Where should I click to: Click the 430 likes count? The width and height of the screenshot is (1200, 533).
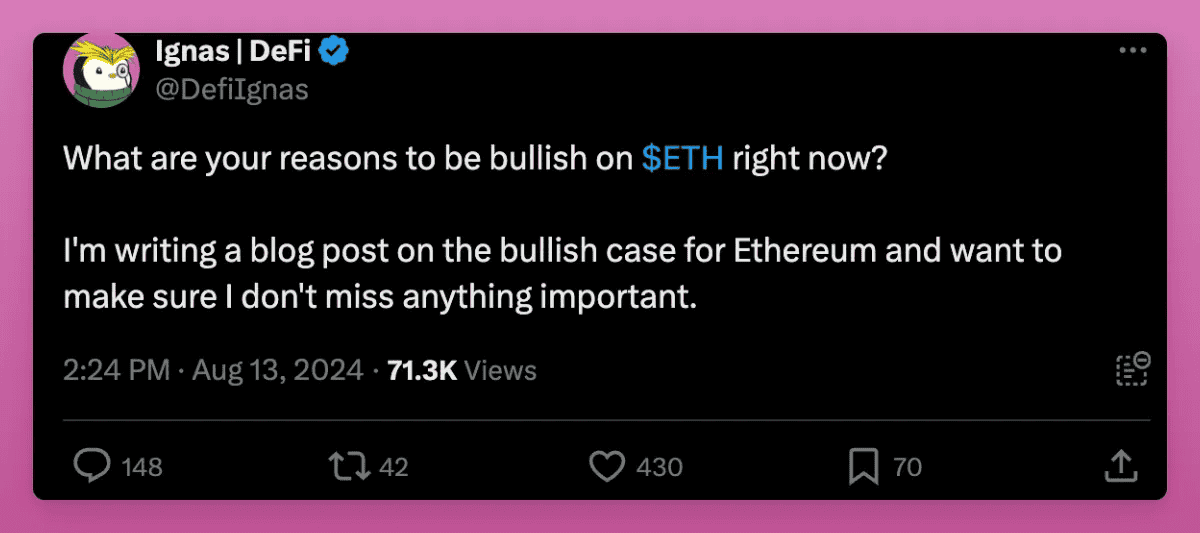(659, 467)
